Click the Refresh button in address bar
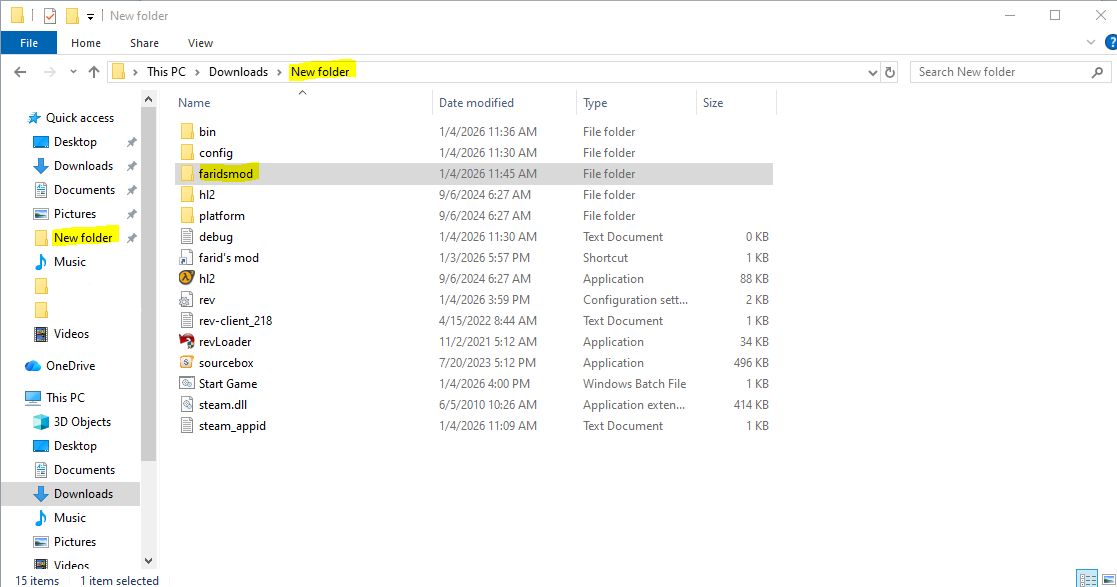 coord(890,71)
